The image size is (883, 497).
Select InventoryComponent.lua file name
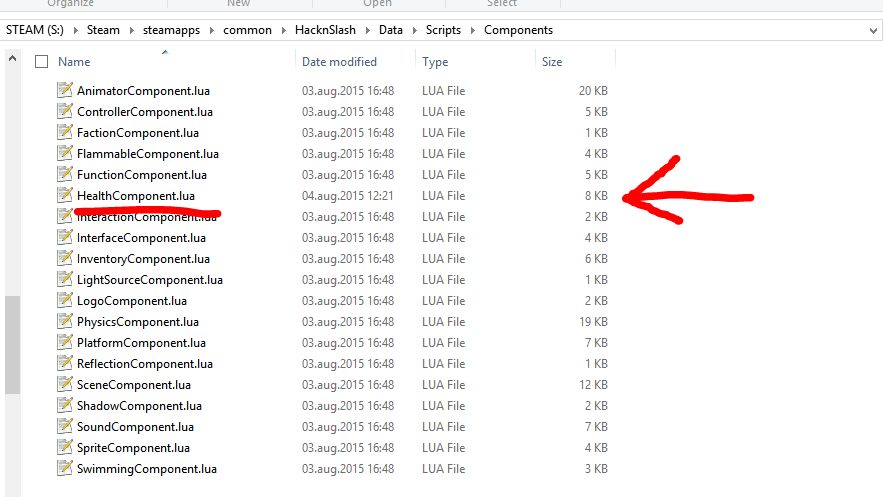coord(143,259)
